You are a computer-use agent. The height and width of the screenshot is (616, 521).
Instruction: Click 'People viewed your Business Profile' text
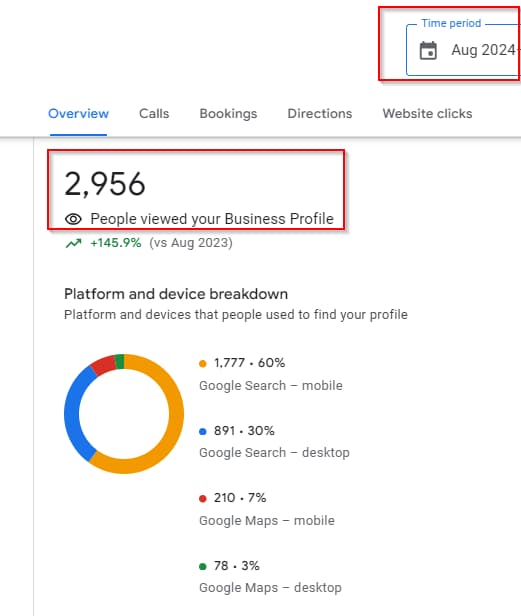[212, 219]
